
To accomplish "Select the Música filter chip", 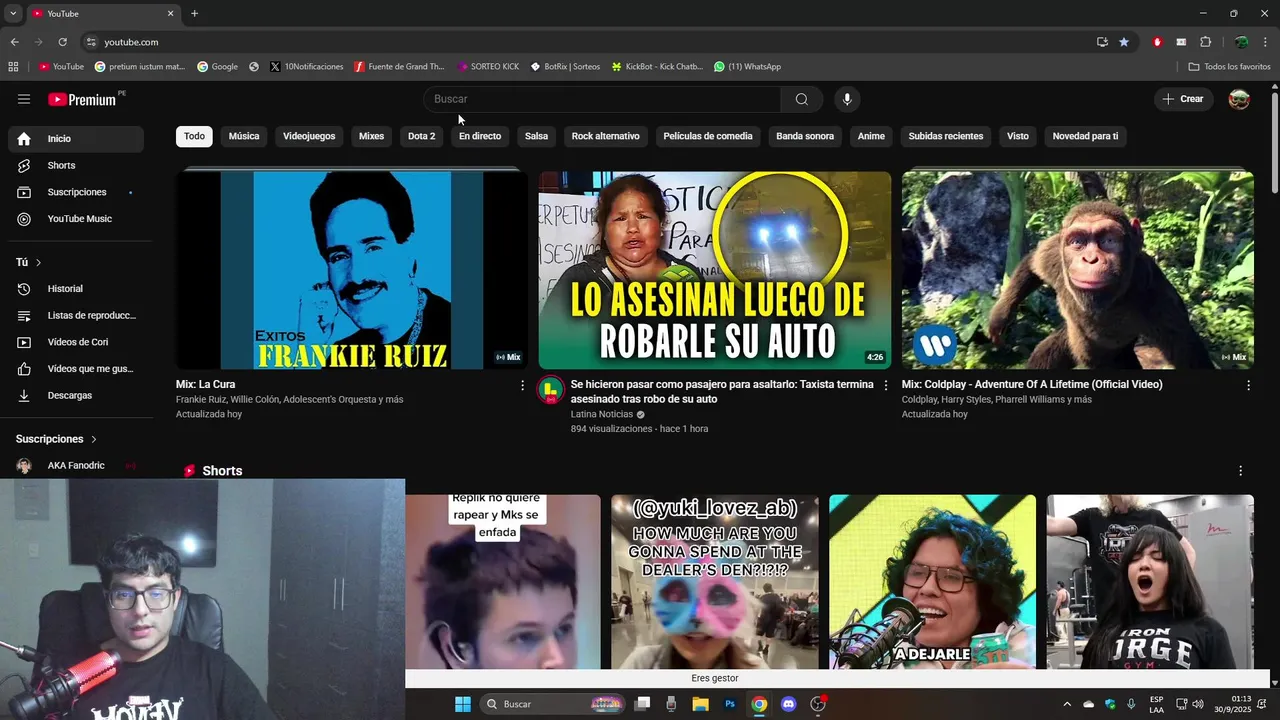I will [244, 136].
